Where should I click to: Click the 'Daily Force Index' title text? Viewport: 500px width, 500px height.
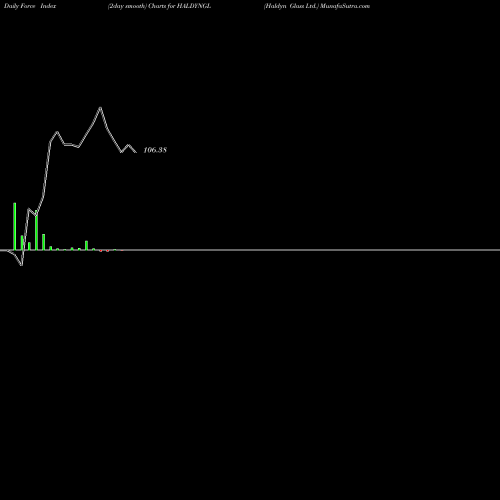[30, 6]
